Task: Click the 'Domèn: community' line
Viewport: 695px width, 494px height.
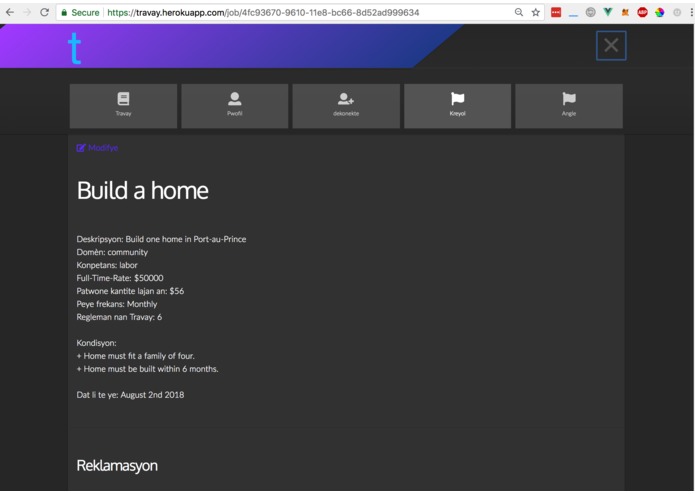Action: (112, 252)
